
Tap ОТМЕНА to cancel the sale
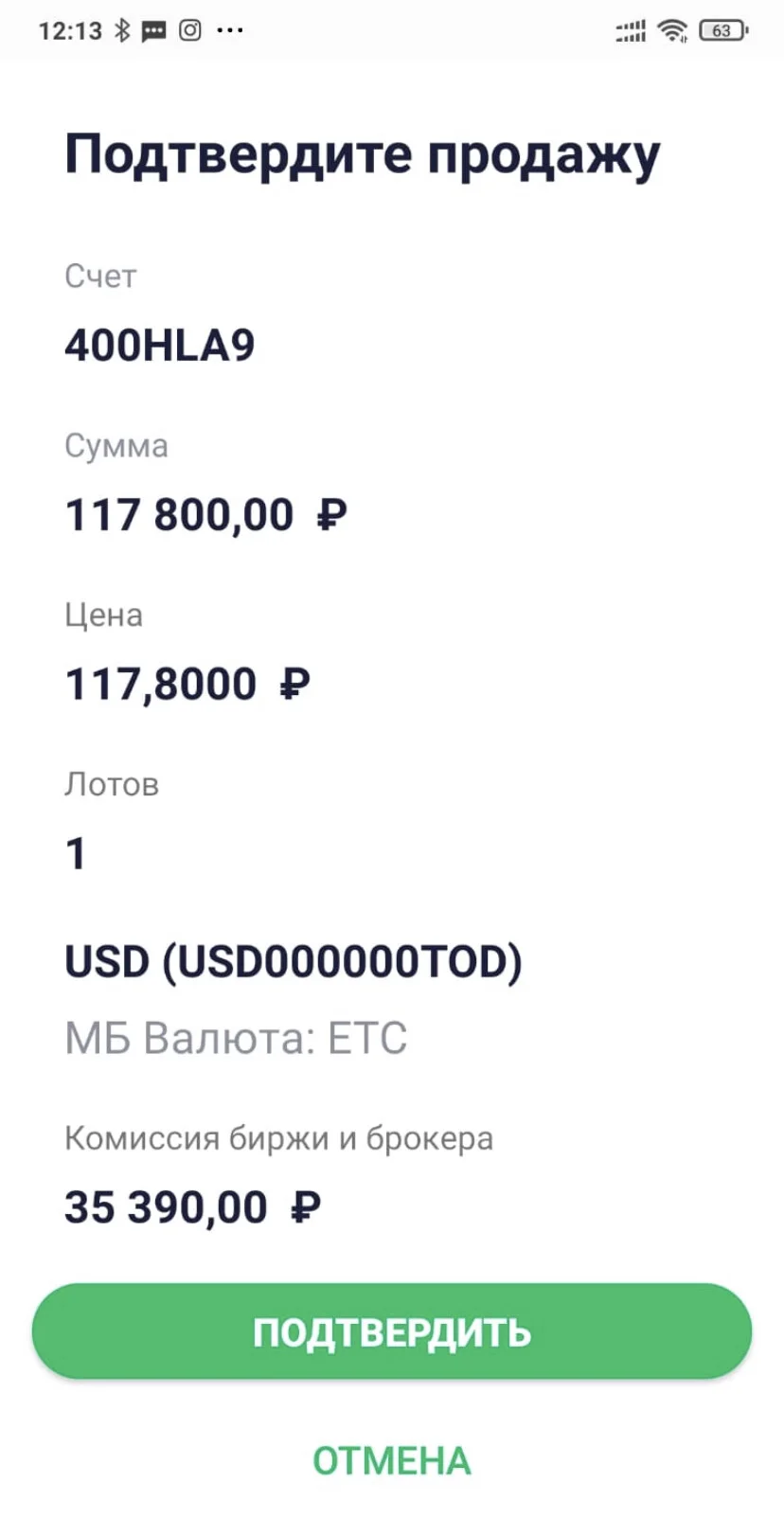(x=392, y=1460)
